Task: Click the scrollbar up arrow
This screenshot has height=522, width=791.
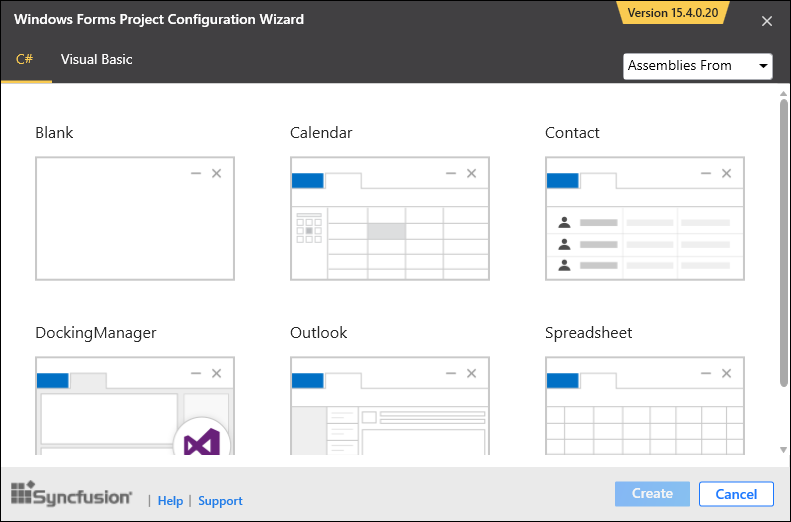Action: [783, 94]
